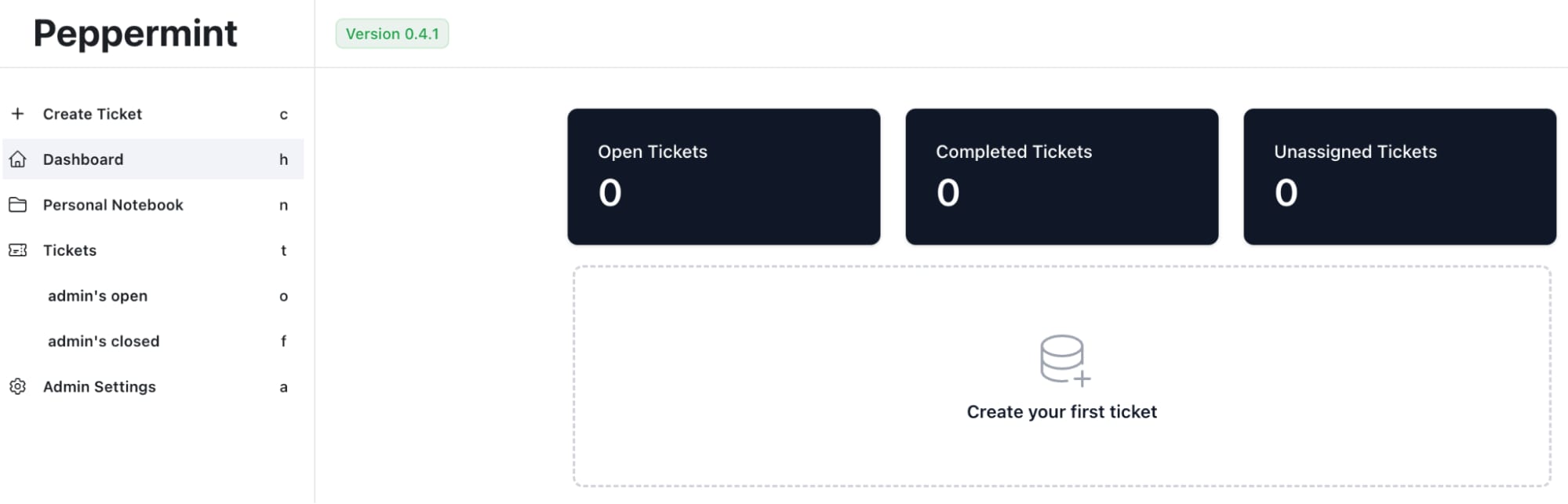1568x504 pixels.
Task: Click the Create your first ticket link
Action: click(x=1061, y=411)
